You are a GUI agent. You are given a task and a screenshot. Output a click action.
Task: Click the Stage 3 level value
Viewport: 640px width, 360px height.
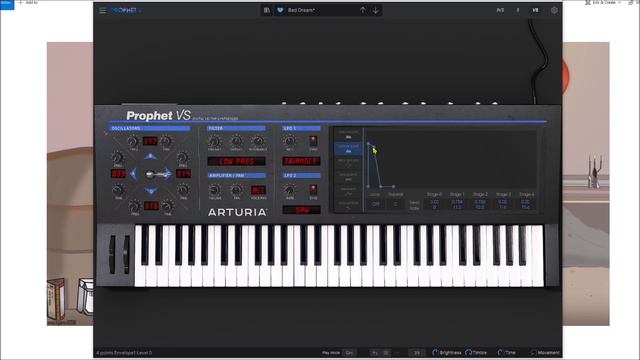502,202
